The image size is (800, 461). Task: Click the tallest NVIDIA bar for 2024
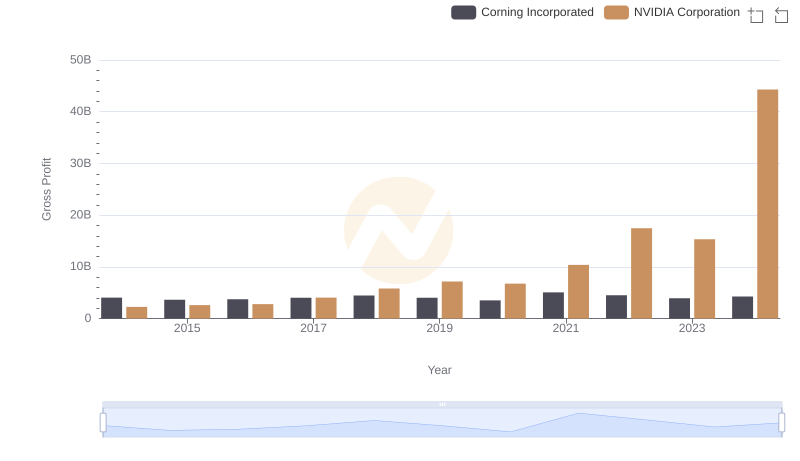767,204
